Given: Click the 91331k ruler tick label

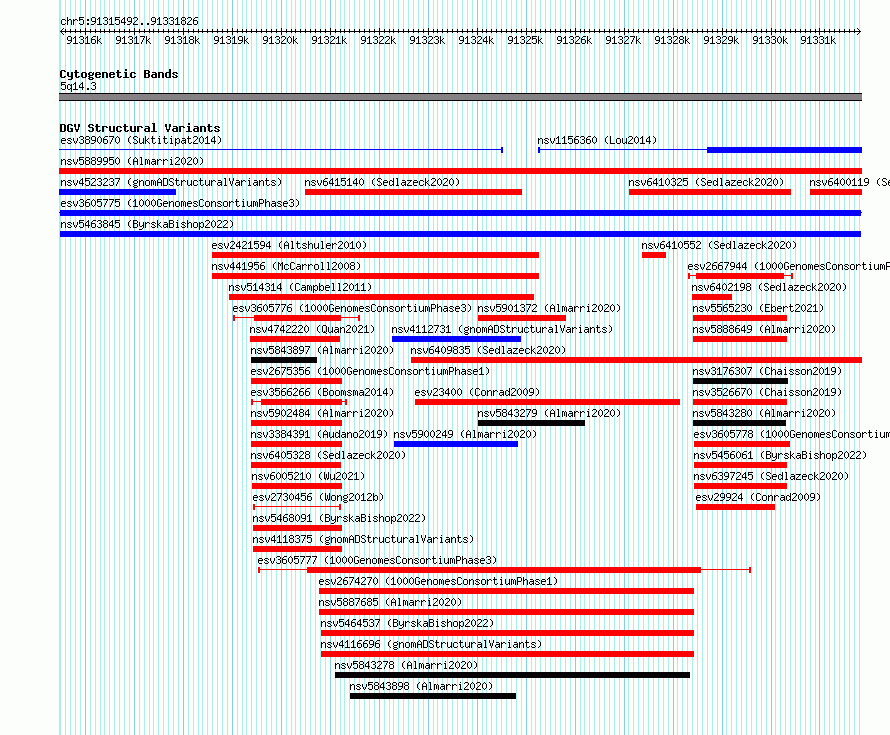Looking at the screenshot, I should [818, 40].
